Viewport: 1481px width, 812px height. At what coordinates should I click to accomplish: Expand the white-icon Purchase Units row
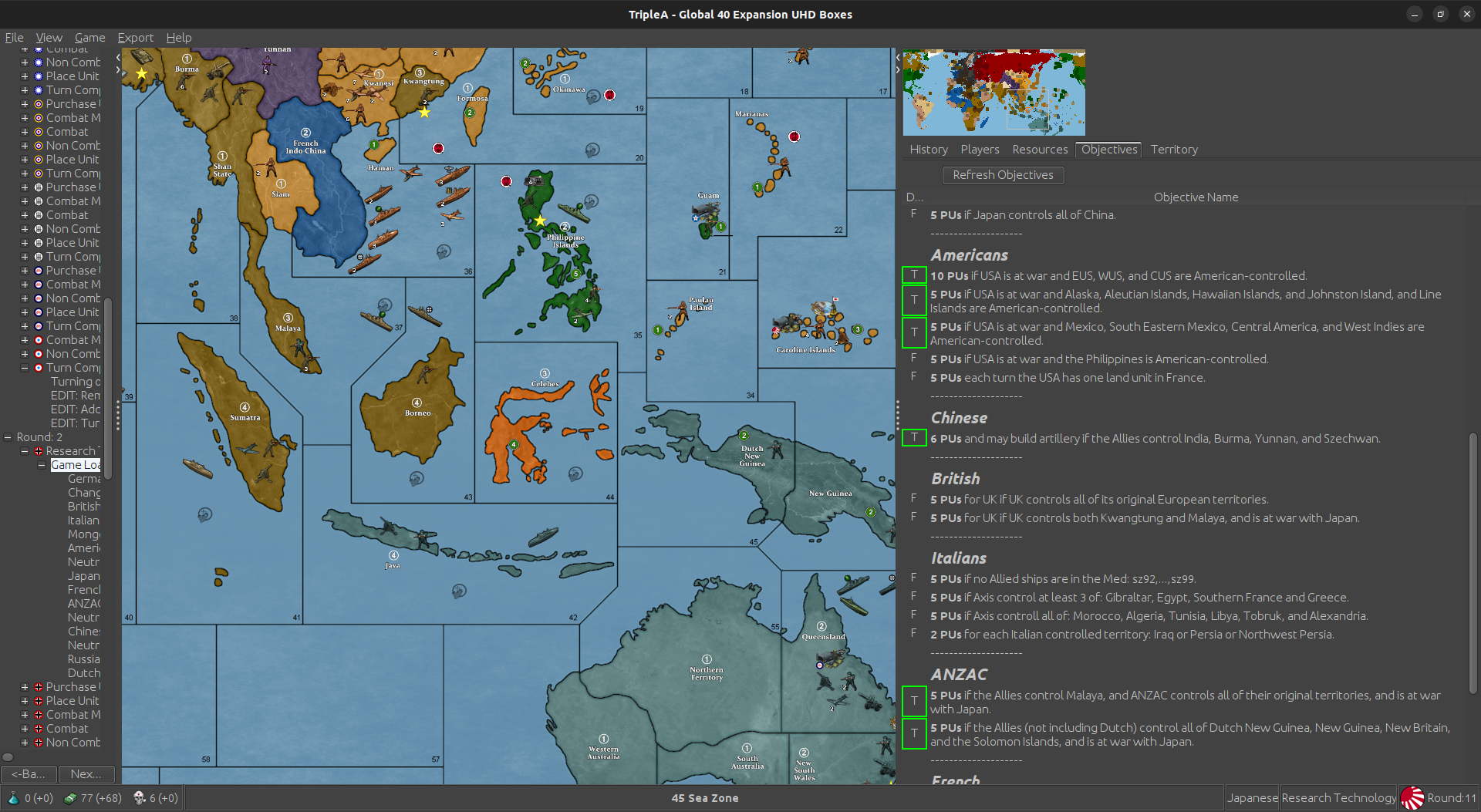click(25, 187)
